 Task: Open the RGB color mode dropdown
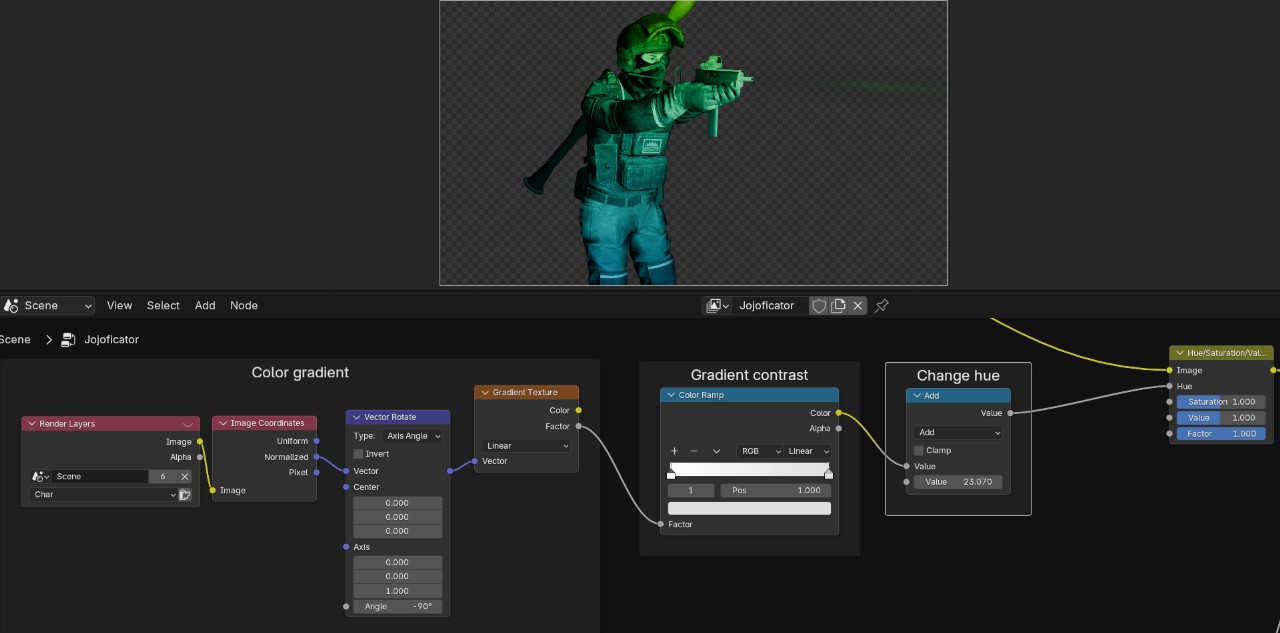point(759,451)
